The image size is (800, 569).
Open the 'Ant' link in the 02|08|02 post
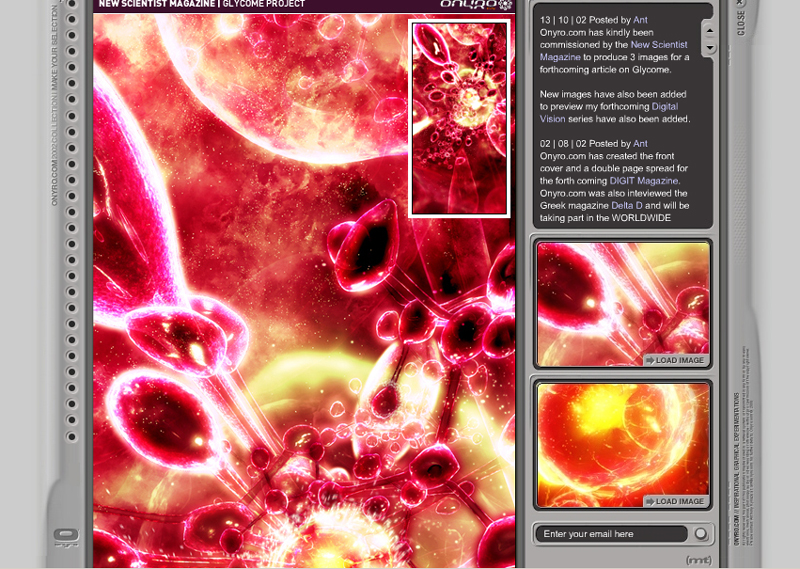click(640, 143)
